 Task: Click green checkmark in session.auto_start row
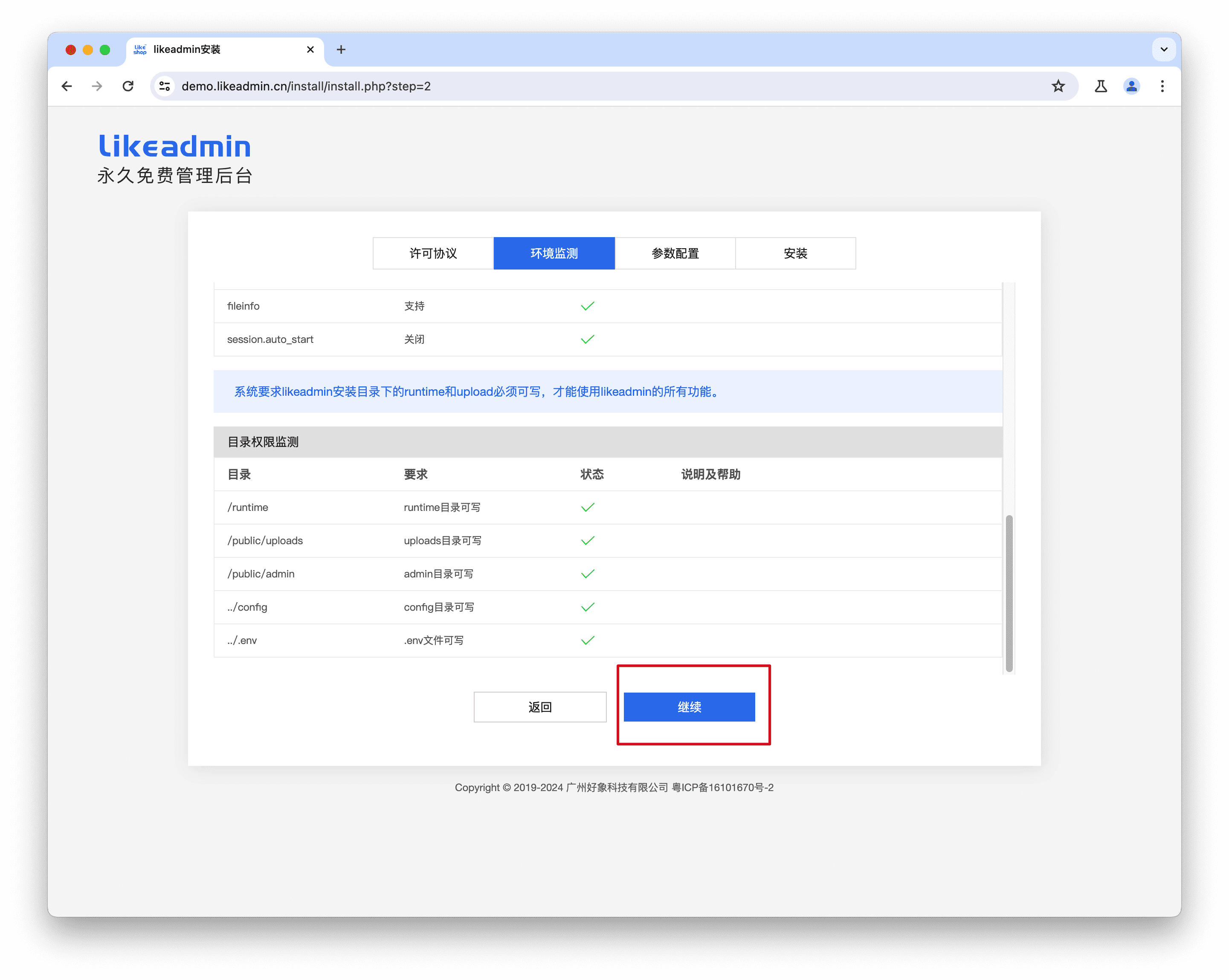588,339
